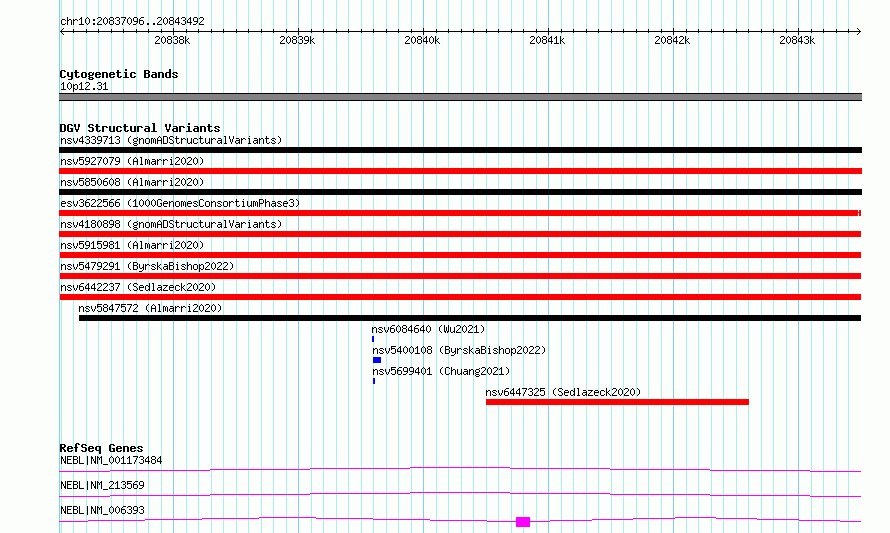
Task: Select the nsv5915981 (Almarri2020) label
Action: point(132,245)
